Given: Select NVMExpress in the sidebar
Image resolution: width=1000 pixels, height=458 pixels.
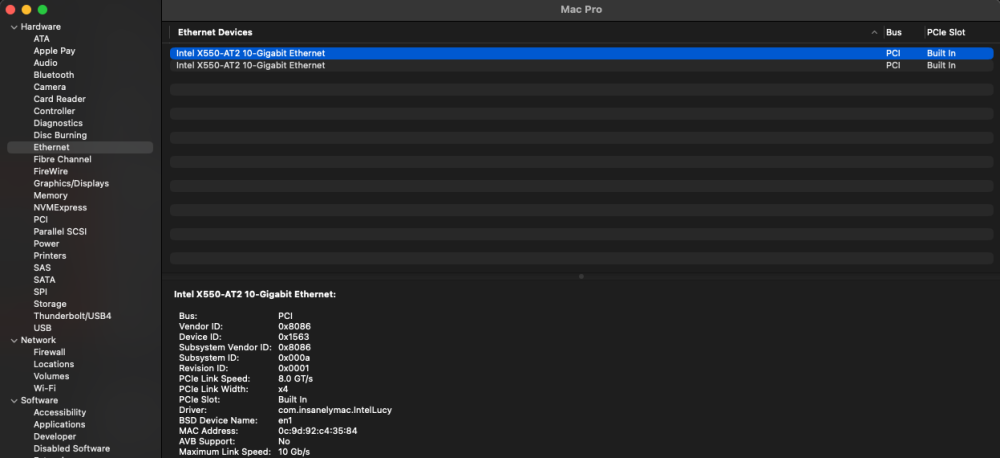Looking at the screenshot, I should click(60, 207).
